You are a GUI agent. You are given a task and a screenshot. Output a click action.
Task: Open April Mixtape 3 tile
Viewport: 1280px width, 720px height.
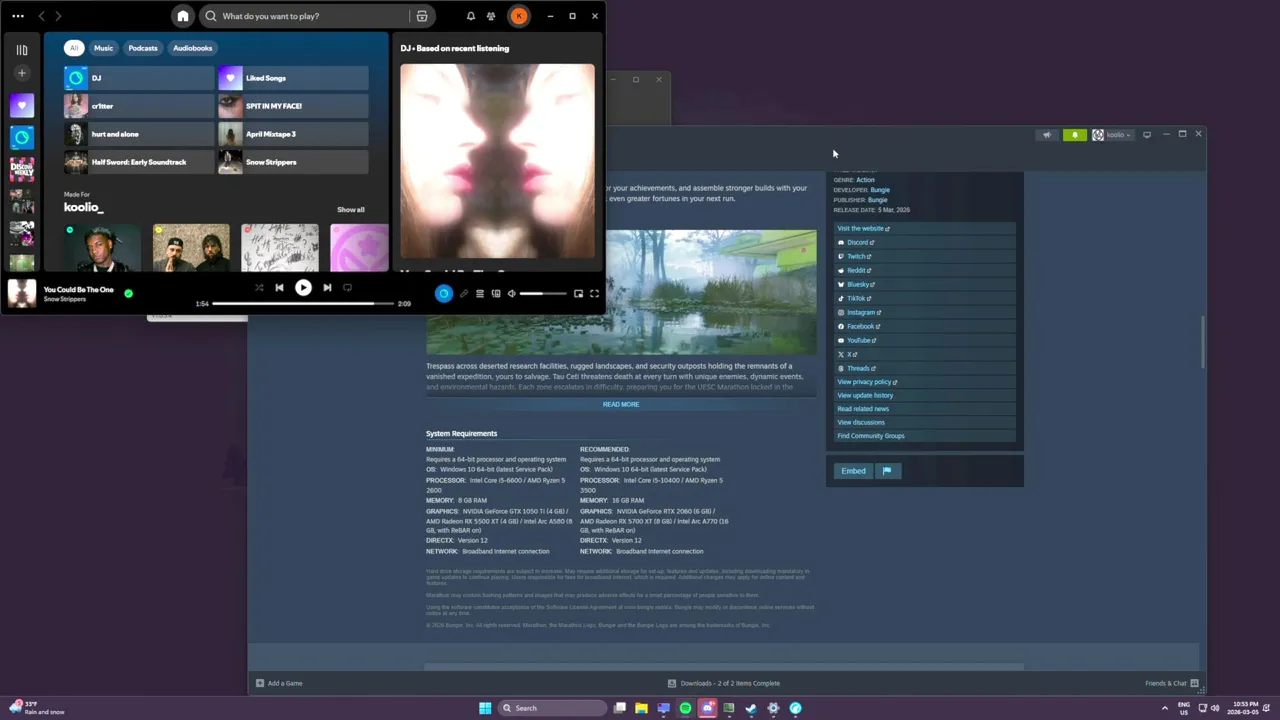coord(293,134)
